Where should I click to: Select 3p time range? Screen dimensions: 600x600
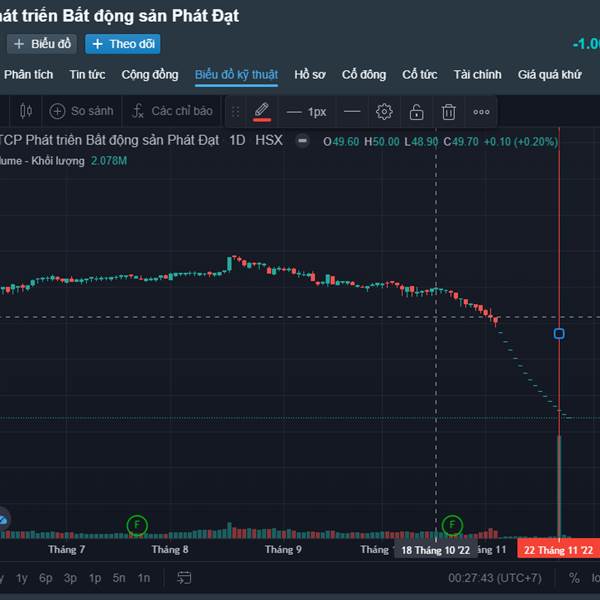point(70,578)
